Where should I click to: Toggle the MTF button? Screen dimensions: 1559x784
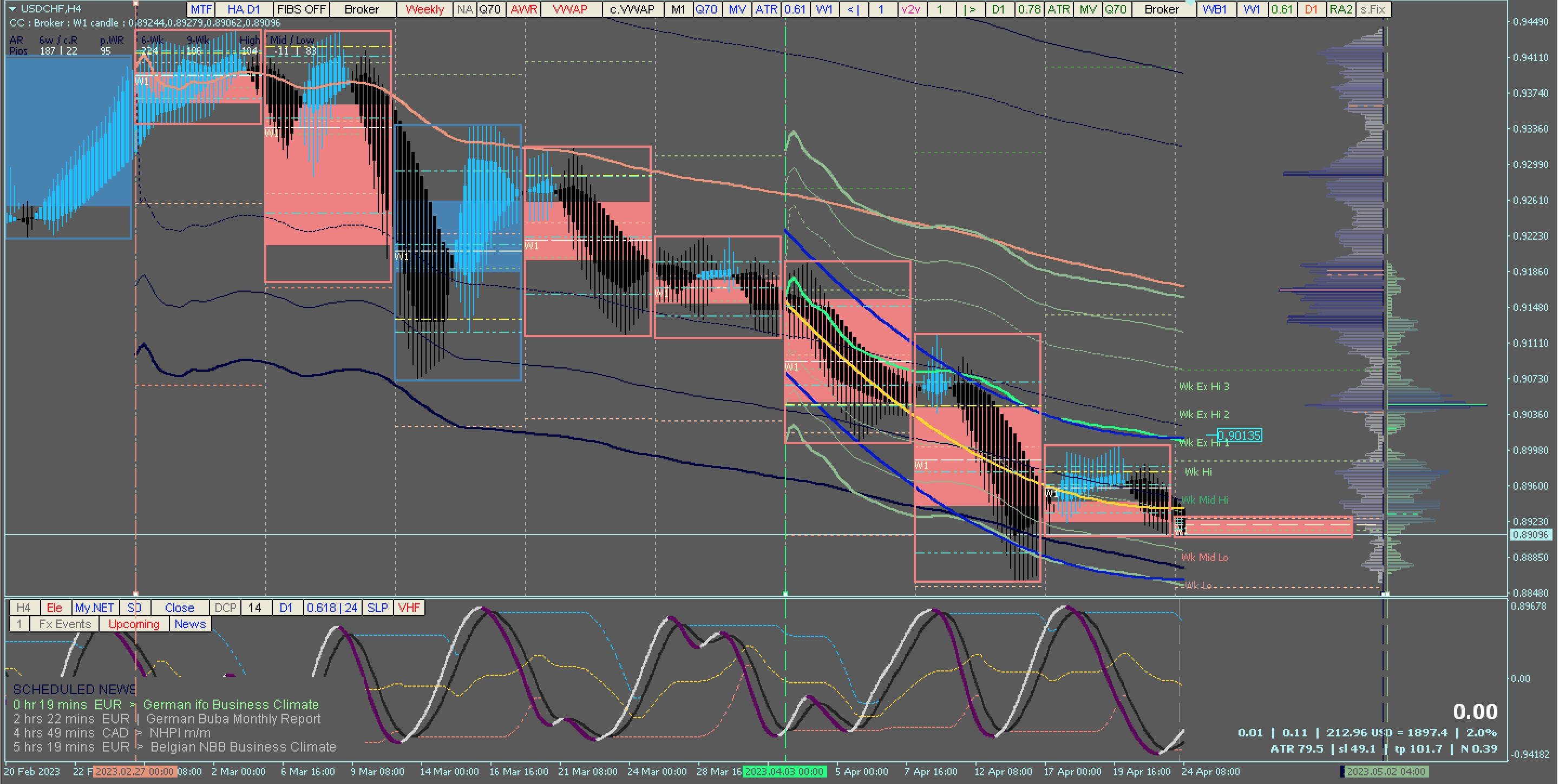tap(201, 9)
